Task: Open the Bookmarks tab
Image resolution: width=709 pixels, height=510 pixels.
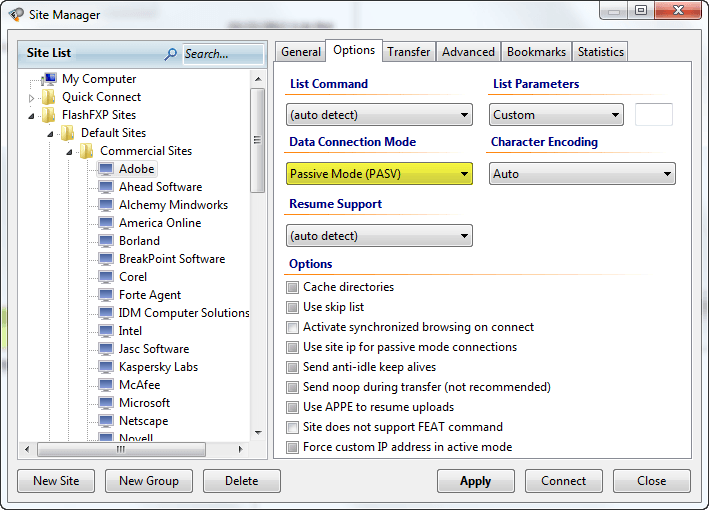Action: point(536,52)
